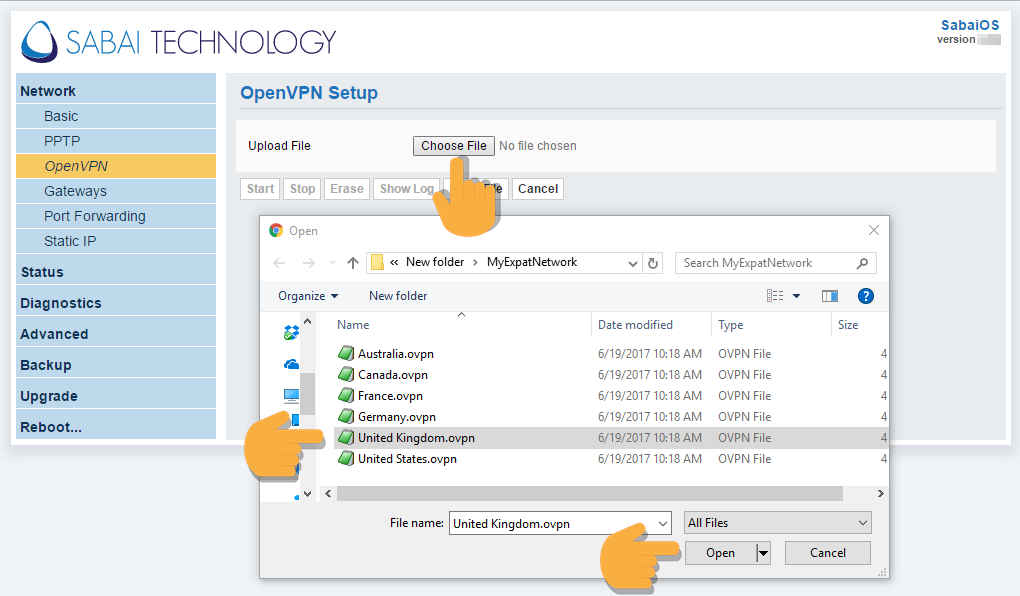Viewport: 1020px width, 596px height.
Task: Open the PPTP settings page
Action: 116,141
